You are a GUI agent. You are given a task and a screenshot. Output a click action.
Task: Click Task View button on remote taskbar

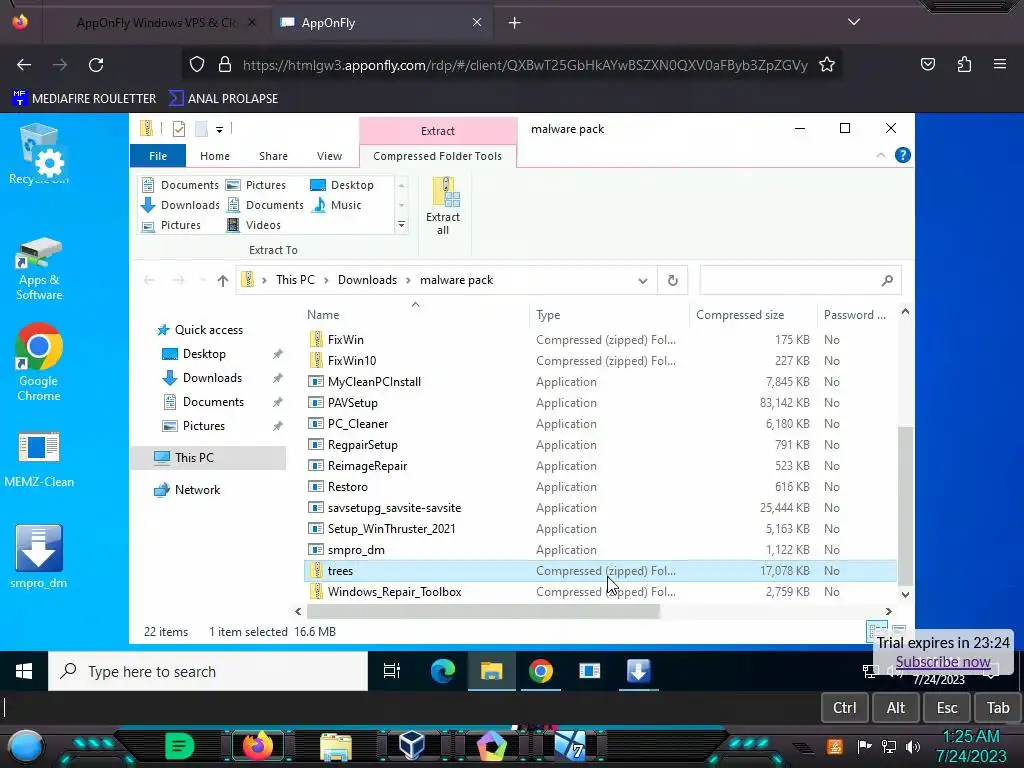point(392,671)
